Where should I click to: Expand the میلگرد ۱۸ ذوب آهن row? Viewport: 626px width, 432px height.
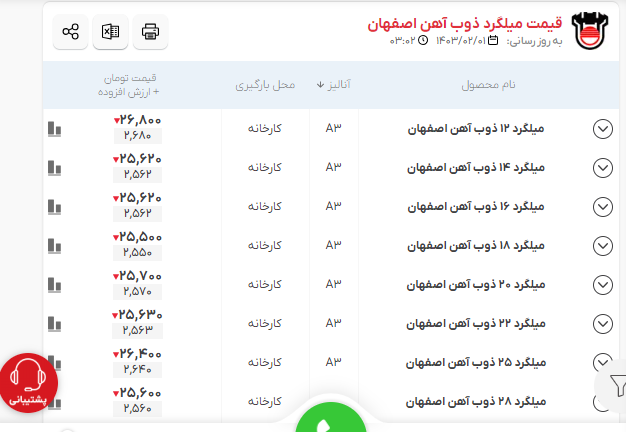(x=603, y=246)
